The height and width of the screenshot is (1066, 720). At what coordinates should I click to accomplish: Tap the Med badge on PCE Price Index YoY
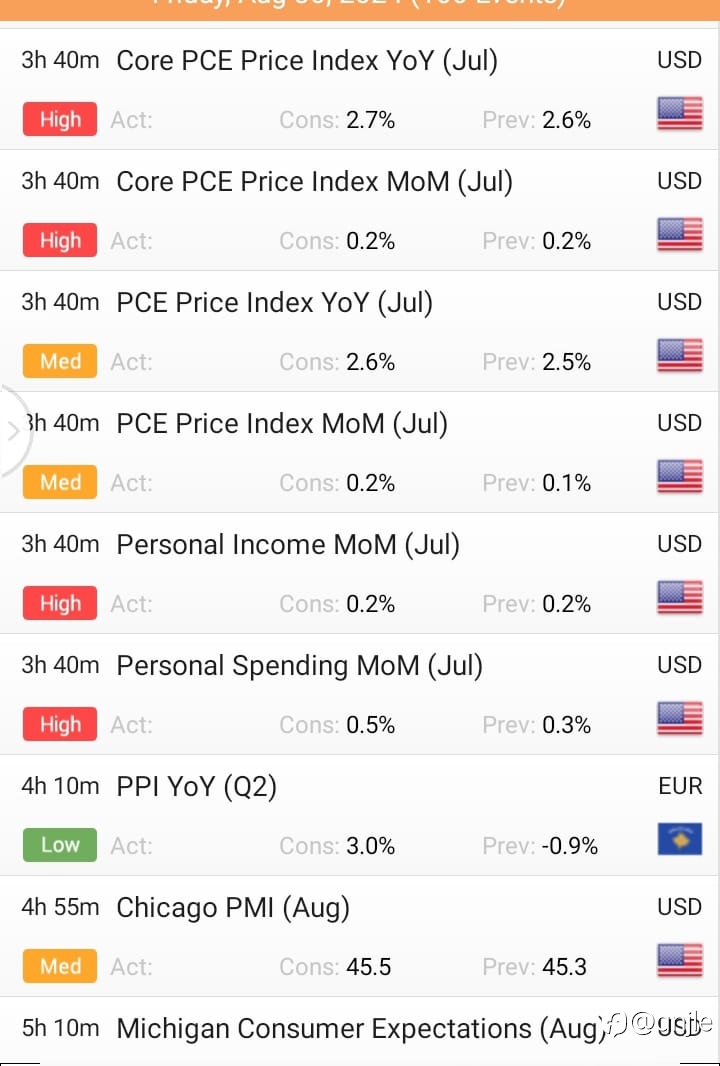60,361
